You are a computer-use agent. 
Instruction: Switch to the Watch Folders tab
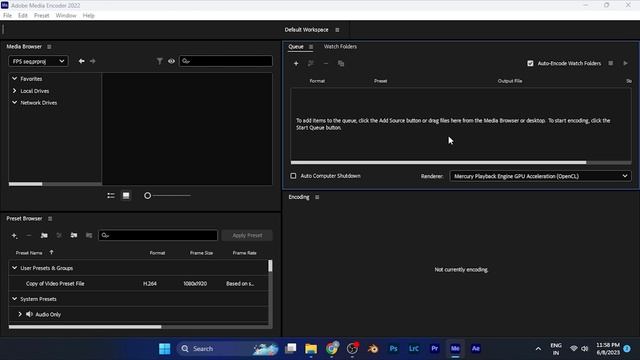(340, 47)
